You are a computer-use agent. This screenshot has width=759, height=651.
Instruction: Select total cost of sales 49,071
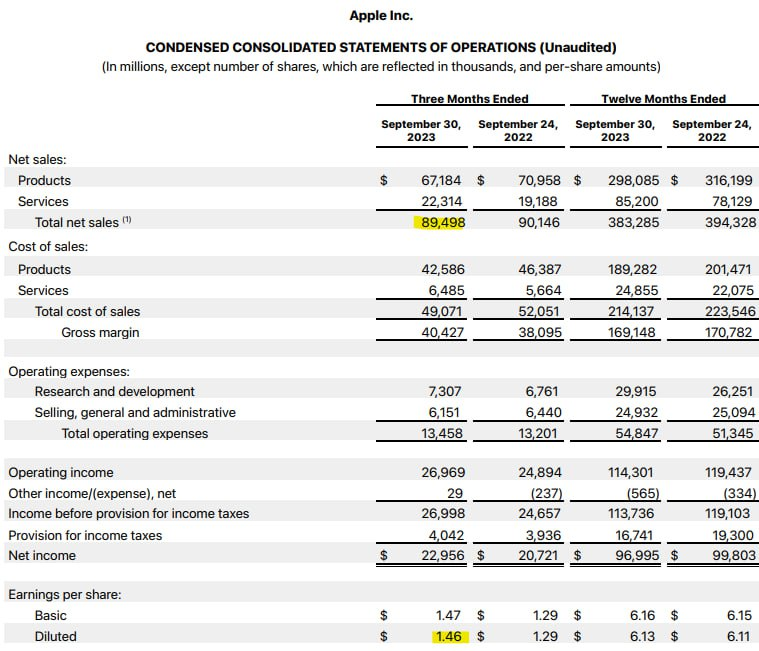(441, 311)
